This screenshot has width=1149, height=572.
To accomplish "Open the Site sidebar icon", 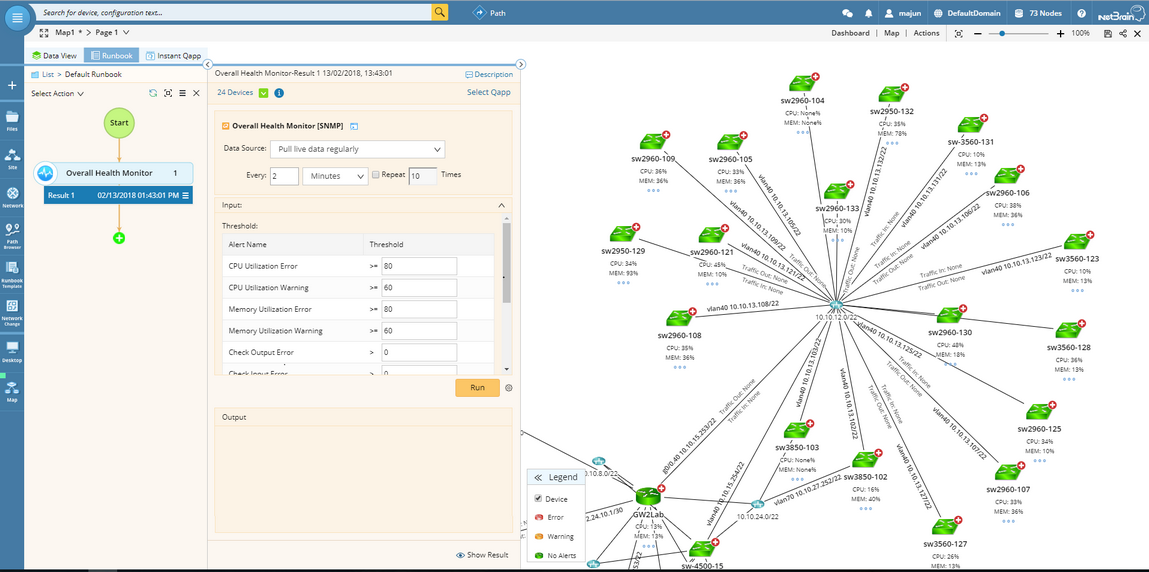I will point(12,158).
